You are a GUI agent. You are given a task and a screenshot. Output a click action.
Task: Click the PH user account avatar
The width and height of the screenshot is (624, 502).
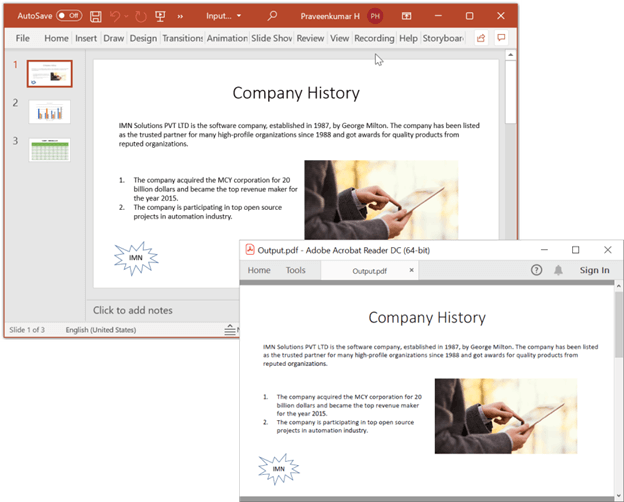pos(375,16)
